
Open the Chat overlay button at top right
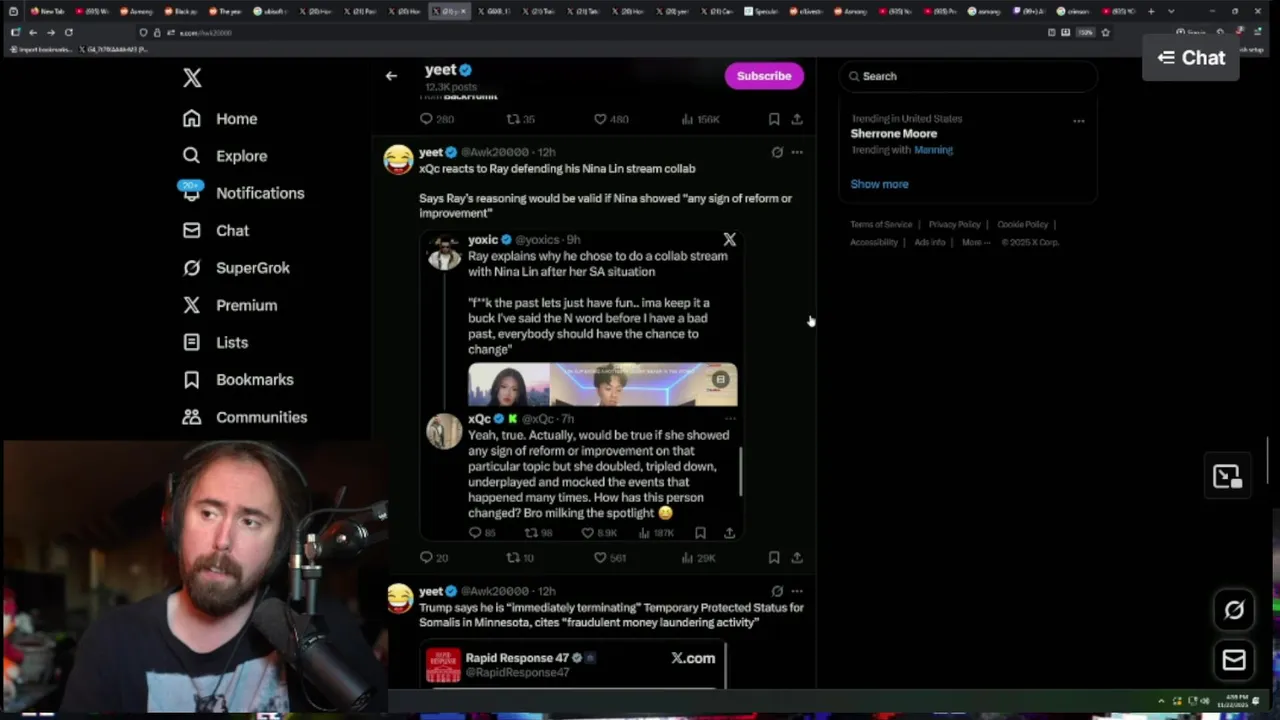(x=1191, y=58)
